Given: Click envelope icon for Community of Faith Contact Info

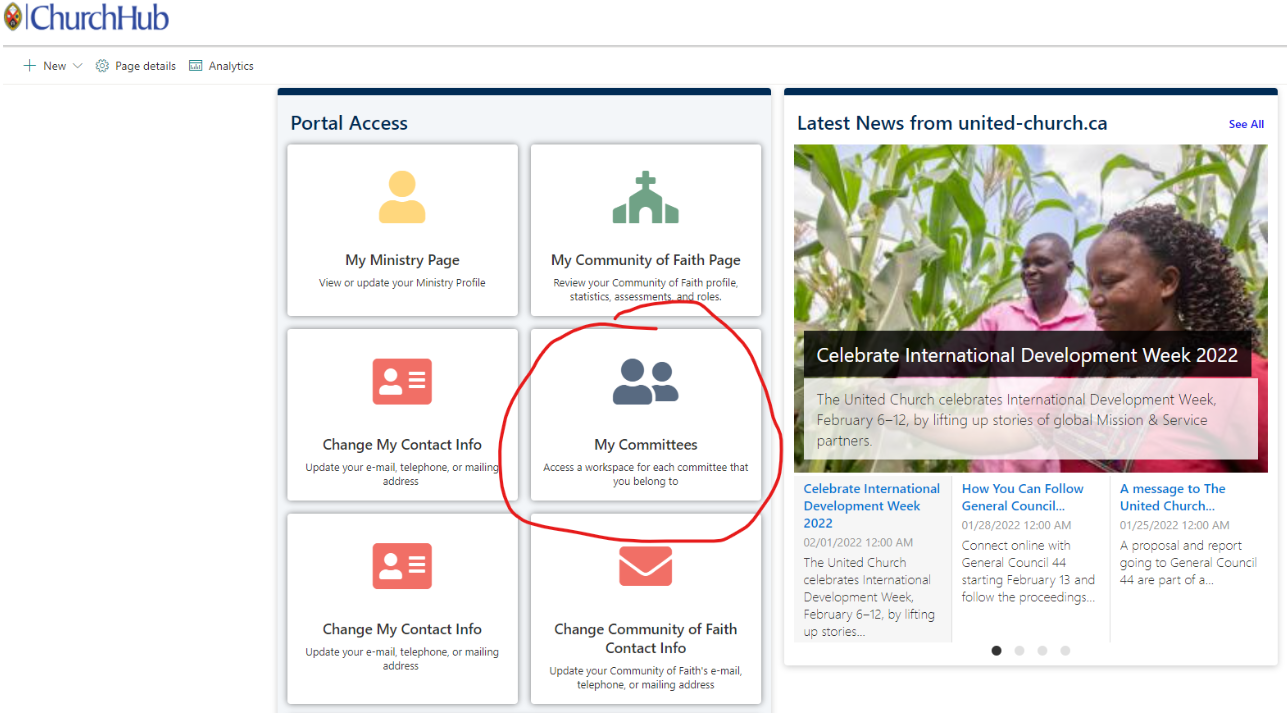Looking at the screenshot, I should click(646, 566).
